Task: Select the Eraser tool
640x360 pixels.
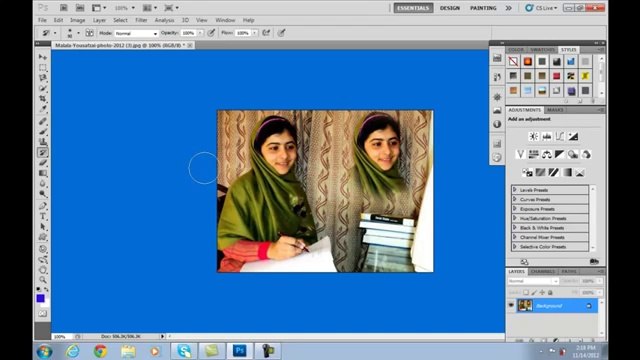Action: pos(43,163)
